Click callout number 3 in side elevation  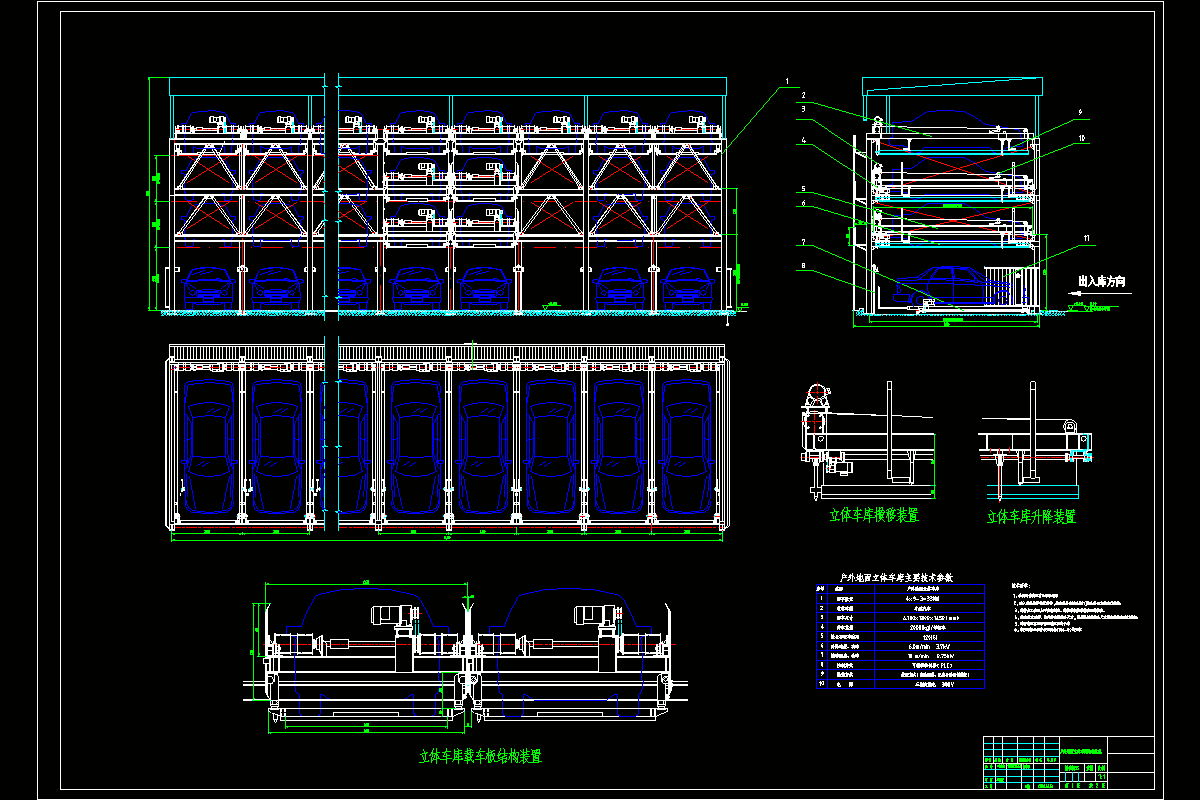pos(803,109)
